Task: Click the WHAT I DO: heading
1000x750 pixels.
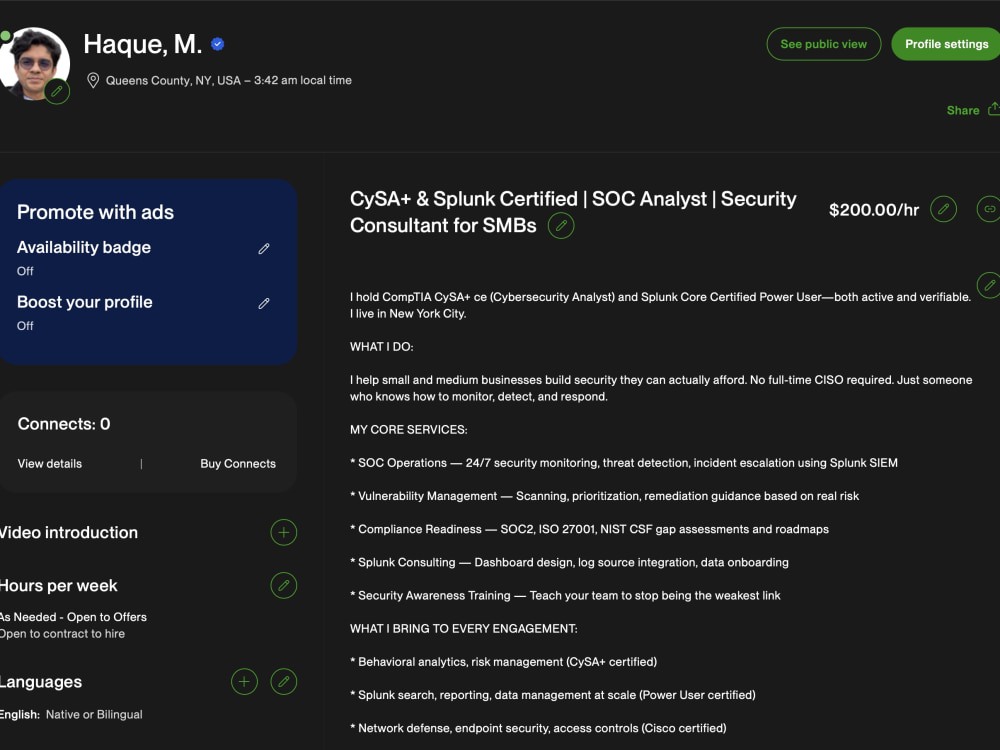Action: [x=381, y=347]
